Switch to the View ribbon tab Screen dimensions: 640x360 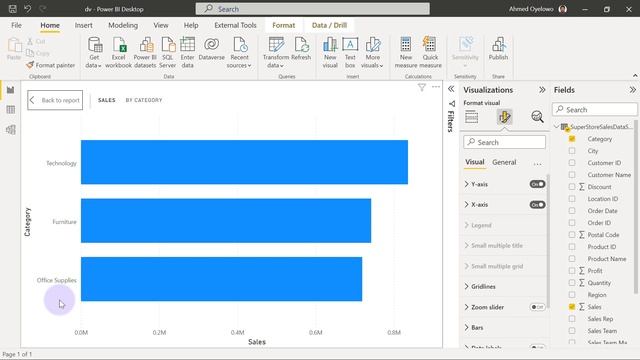click(161, 25)
